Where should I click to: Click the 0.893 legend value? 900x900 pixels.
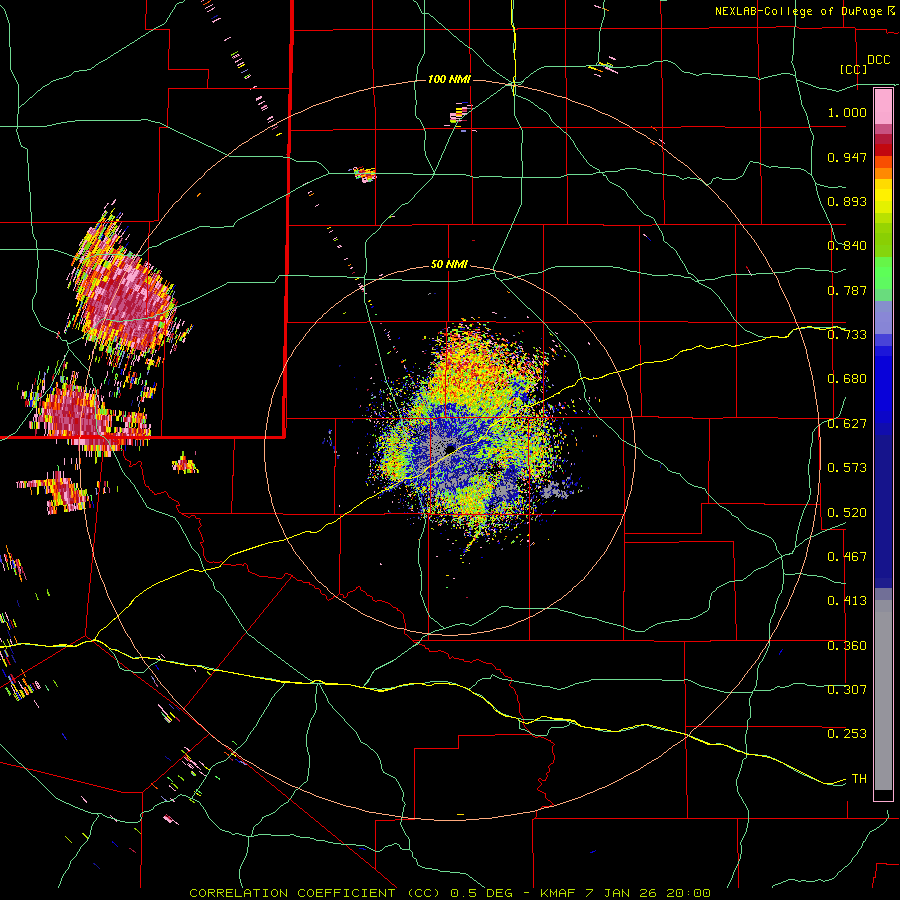click(847, 201)
